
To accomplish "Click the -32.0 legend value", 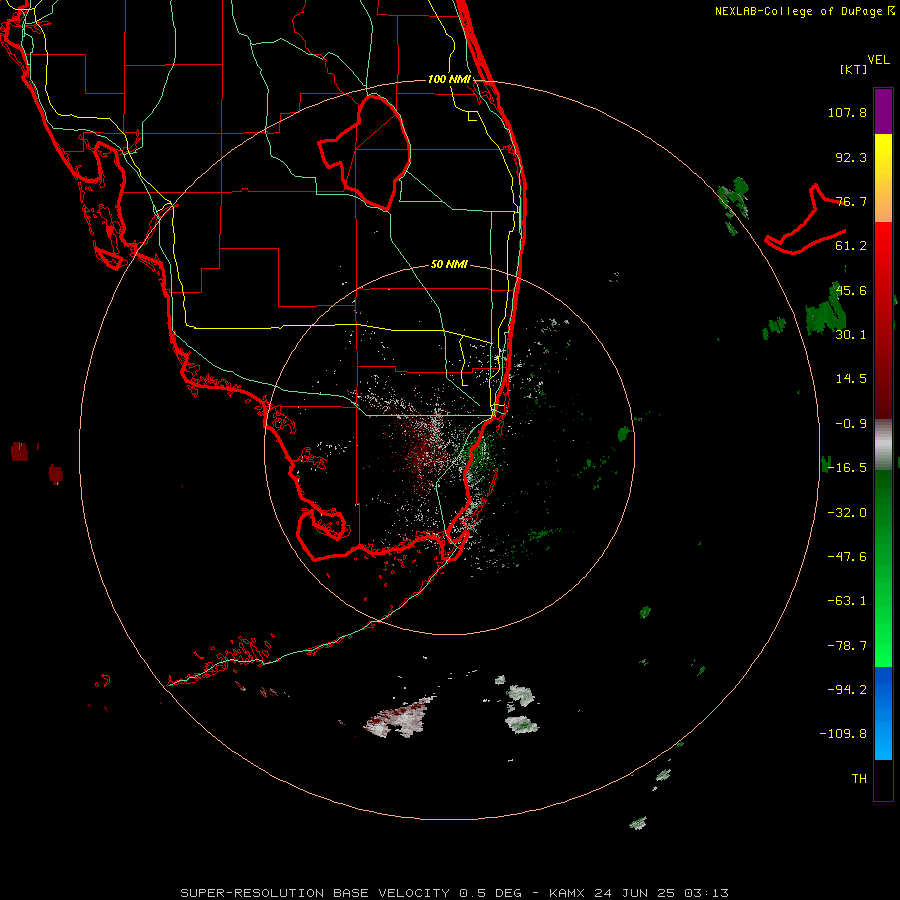I will point(847,513).
